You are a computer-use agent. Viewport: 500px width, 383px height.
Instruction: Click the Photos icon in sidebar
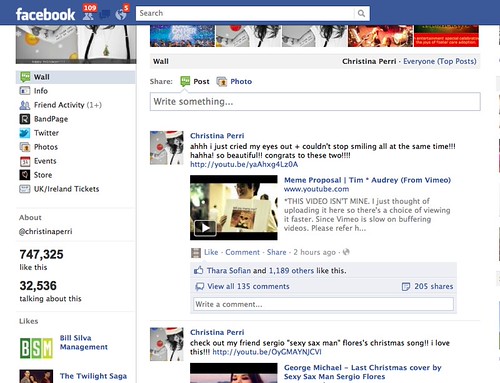25,147
